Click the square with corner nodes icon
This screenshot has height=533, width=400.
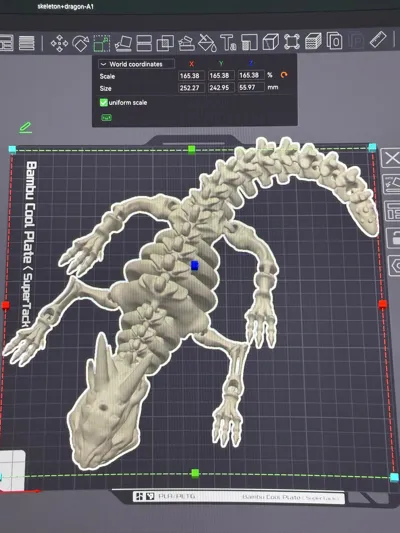tap(292, 41)
